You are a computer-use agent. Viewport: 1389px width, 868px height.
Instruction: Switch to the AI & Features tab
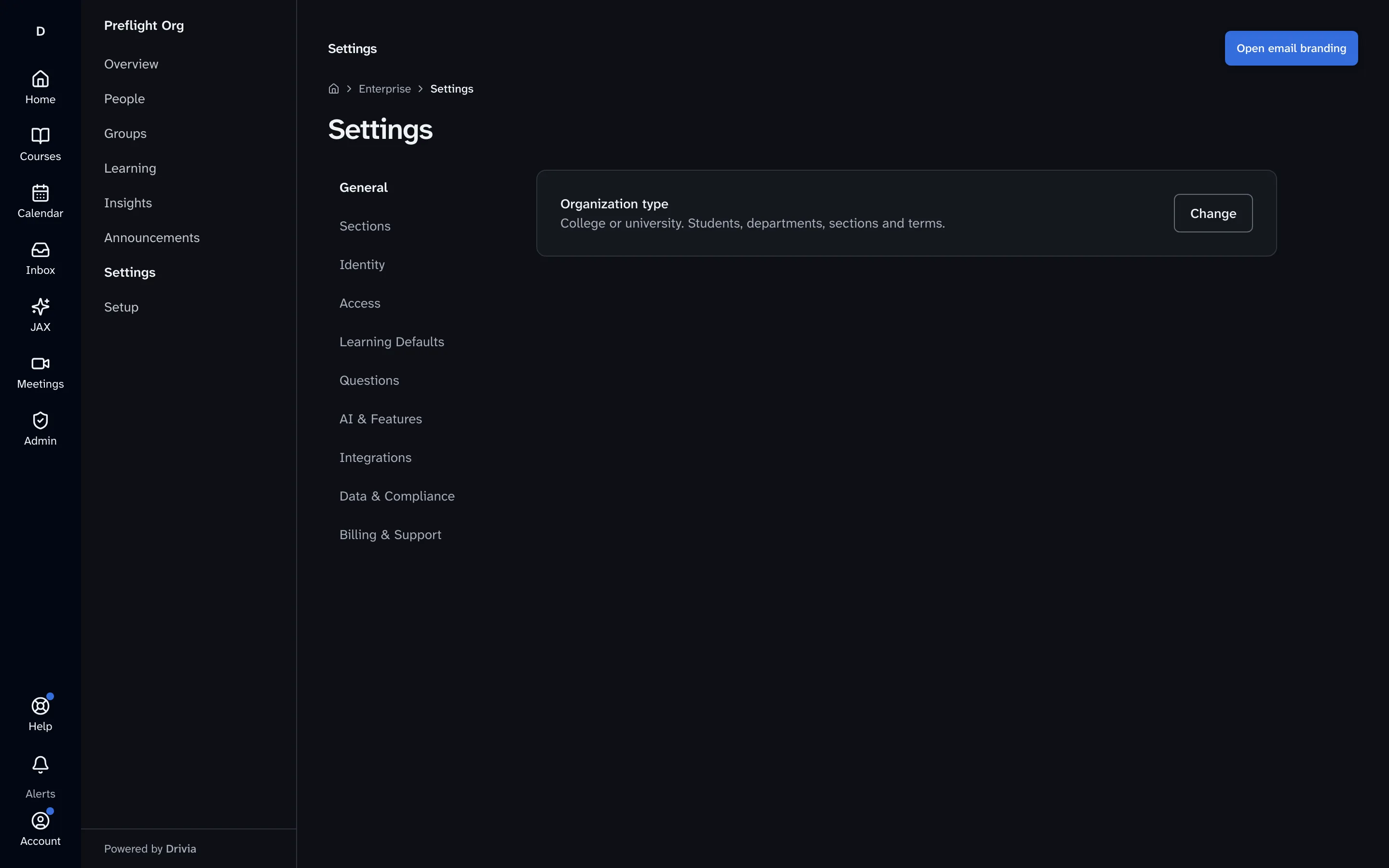(381, 419)
